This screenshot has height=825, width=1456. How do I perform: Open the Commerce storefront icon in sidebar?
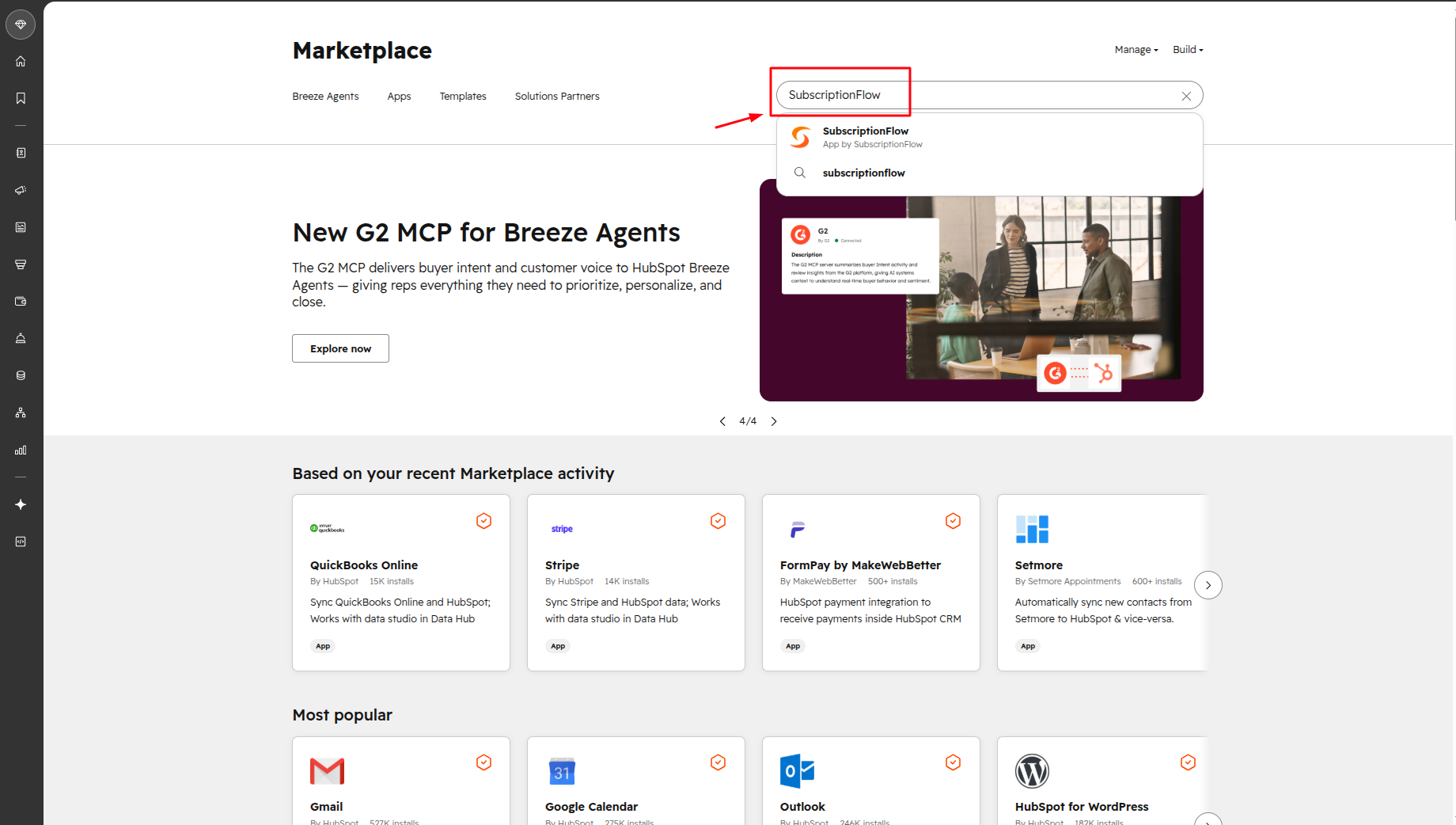point(21,264)
